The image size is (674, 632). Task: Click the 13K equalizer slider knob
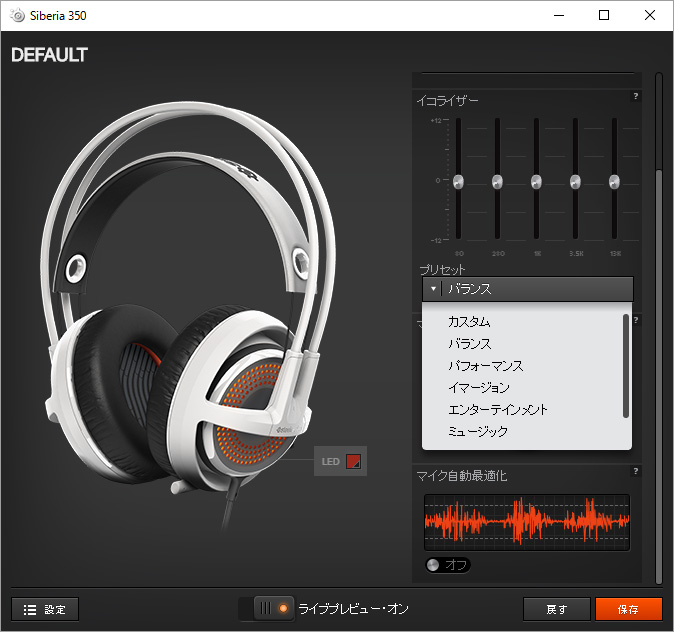coord(614,182)
